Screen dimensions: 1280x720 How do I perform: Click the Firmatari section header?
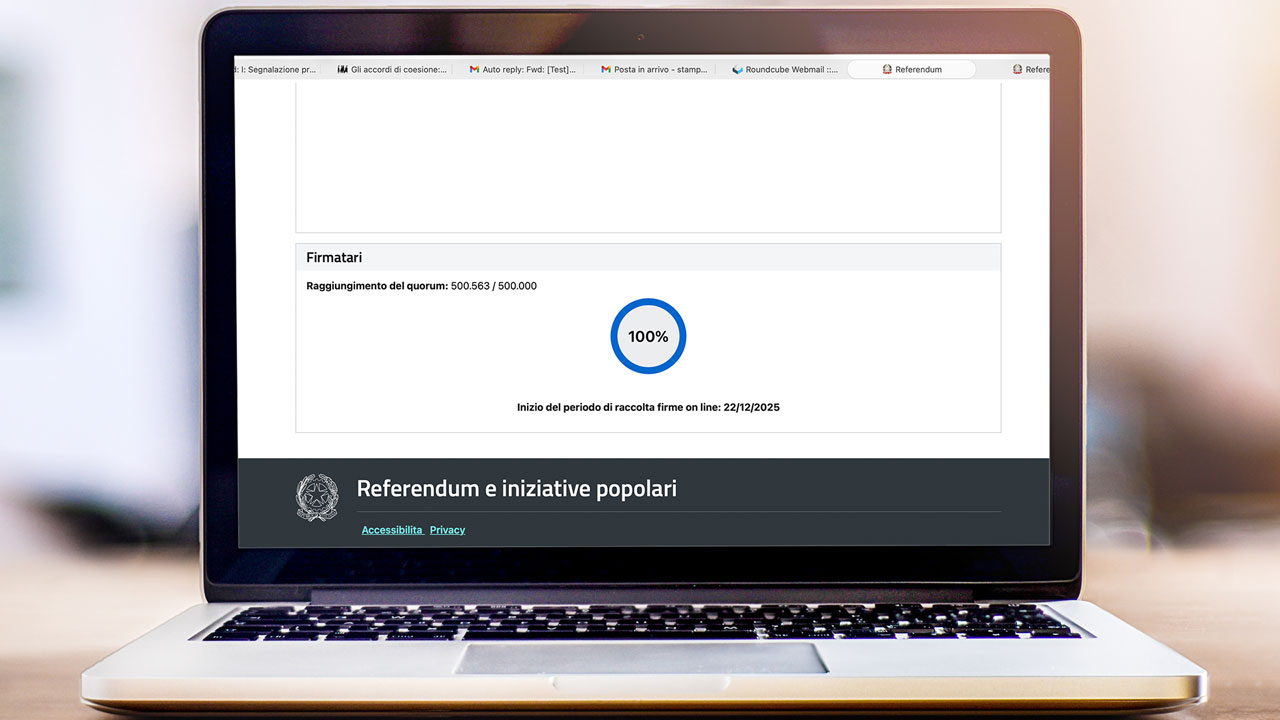click(x=334, y=258)
